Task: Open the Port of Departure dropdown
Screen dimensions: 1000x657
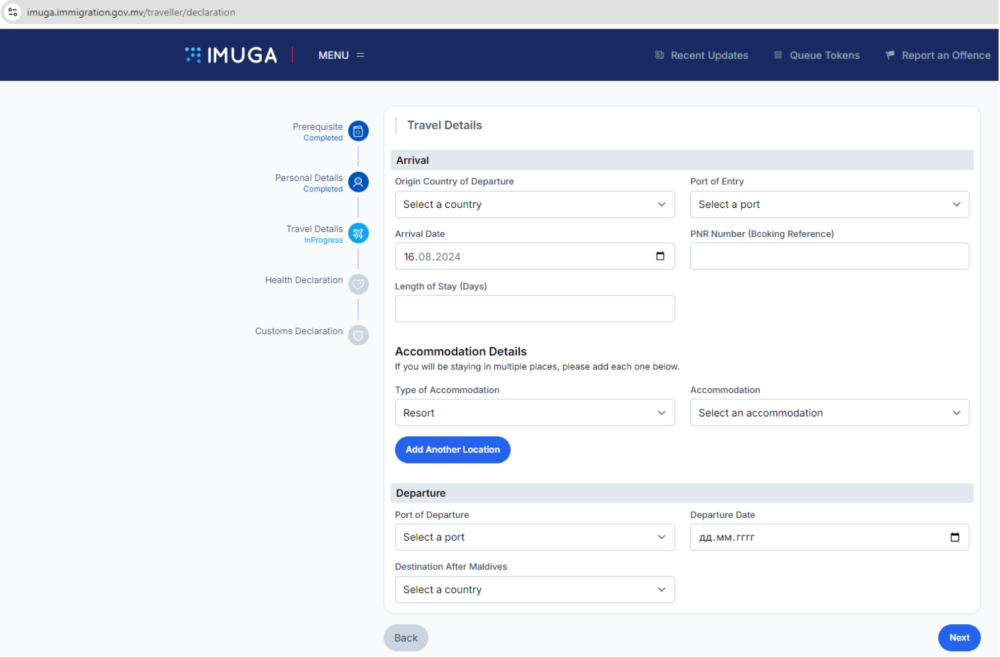Action: click(534, 537)
